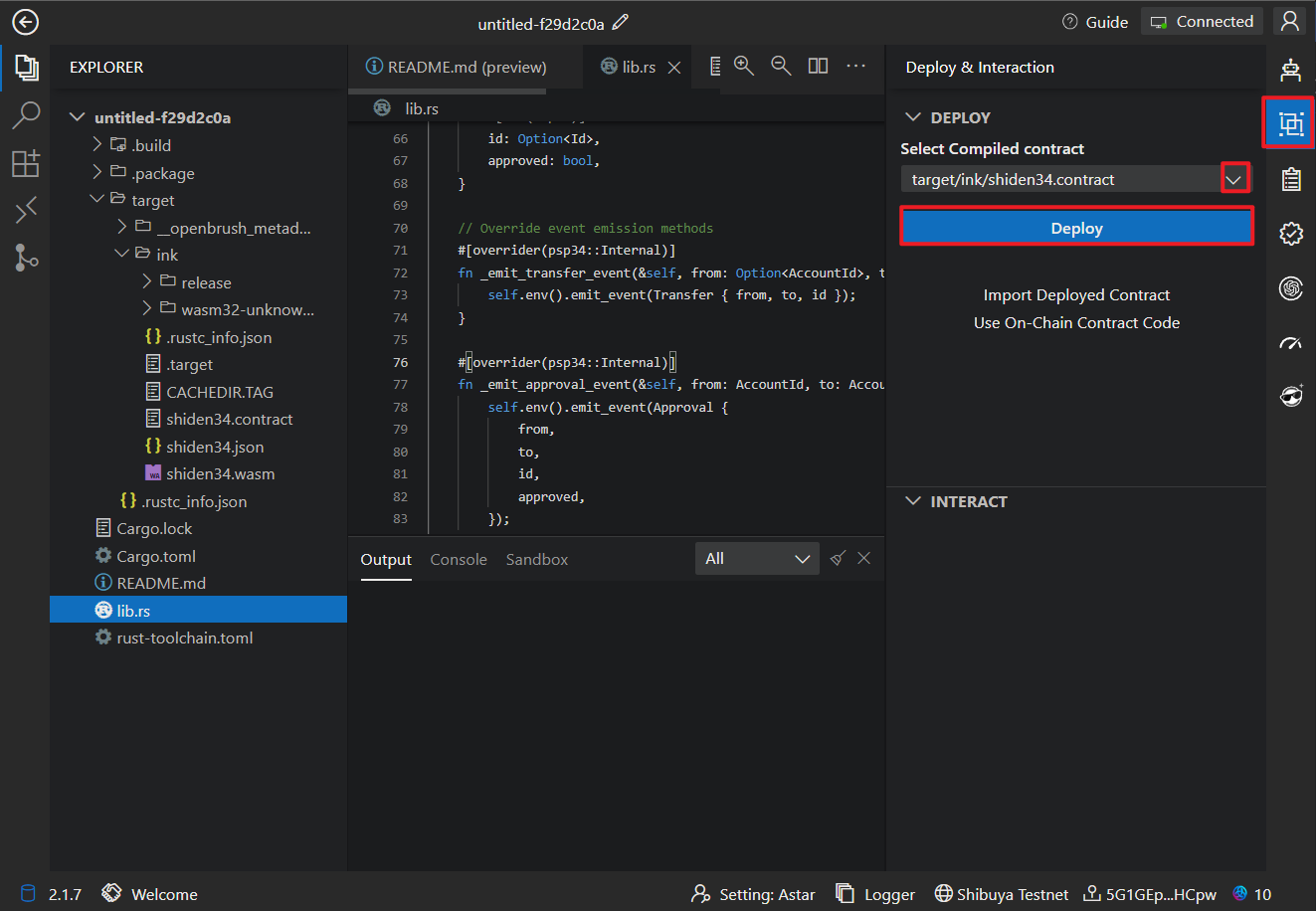Click the Deploy & Interaction sidebar icon
Screen dimensions: 1316x911
(x=1290, y=123)
